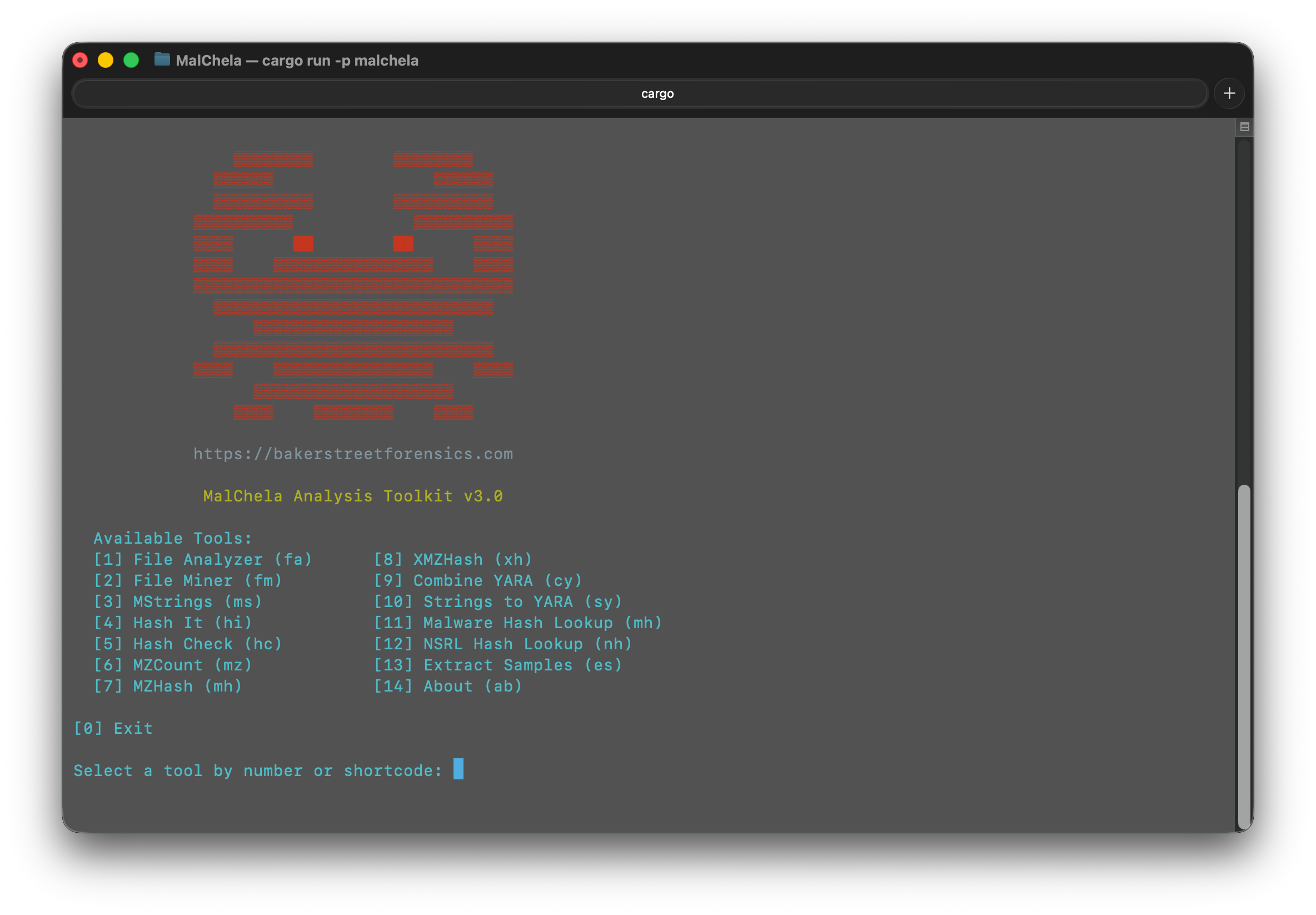Click the MalChela Analysis Toolkit v3.0 heading

pyautogui.click(x=353, y=496)
